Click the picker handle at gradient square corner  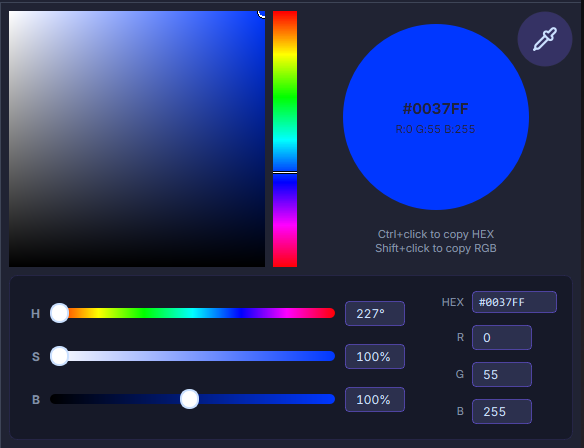pos(262,14)
